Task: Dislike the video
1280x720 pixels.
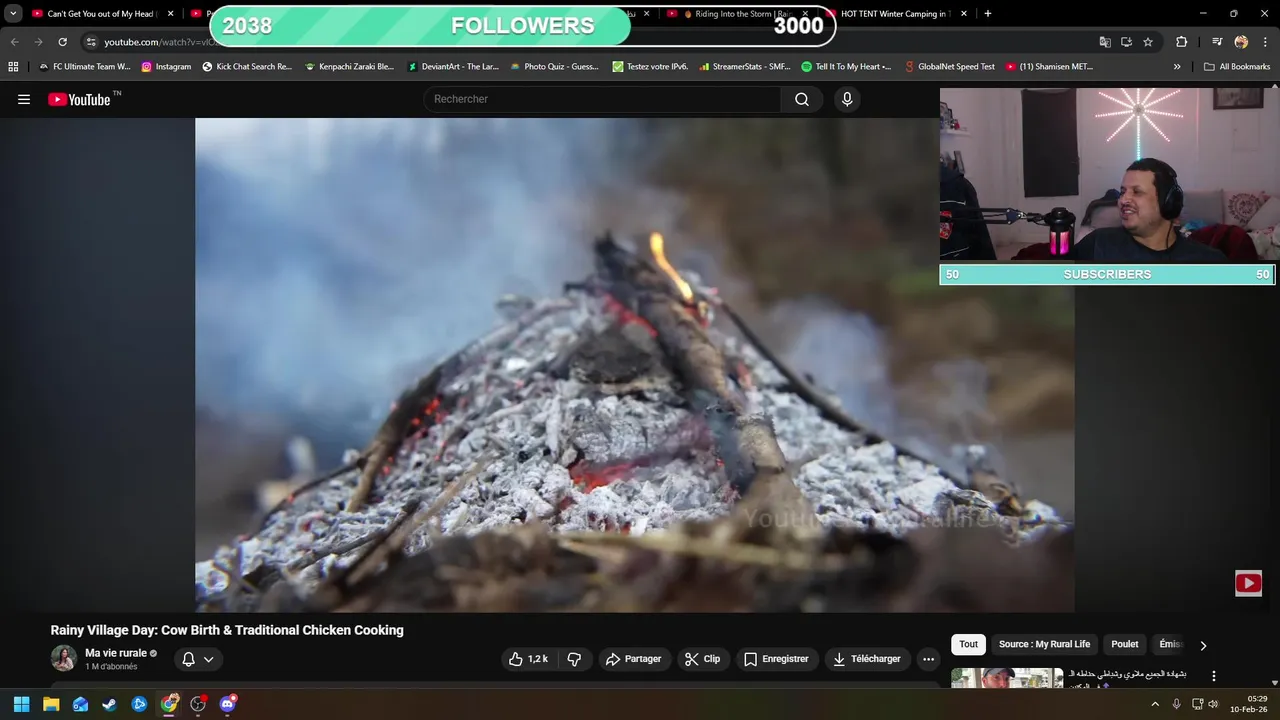Action: coord(574,659)
